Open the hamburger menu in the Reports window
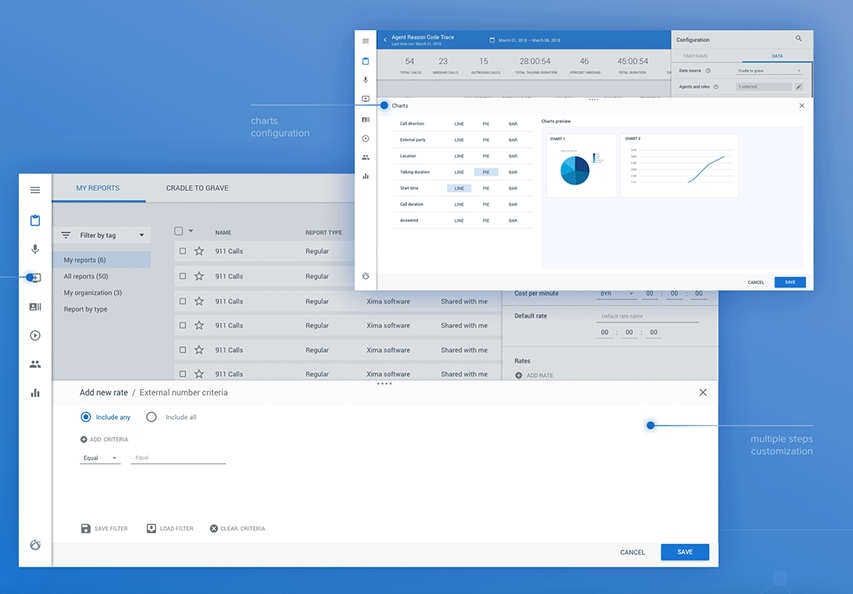This screenshot has width=853, height=594. (35, 190)
